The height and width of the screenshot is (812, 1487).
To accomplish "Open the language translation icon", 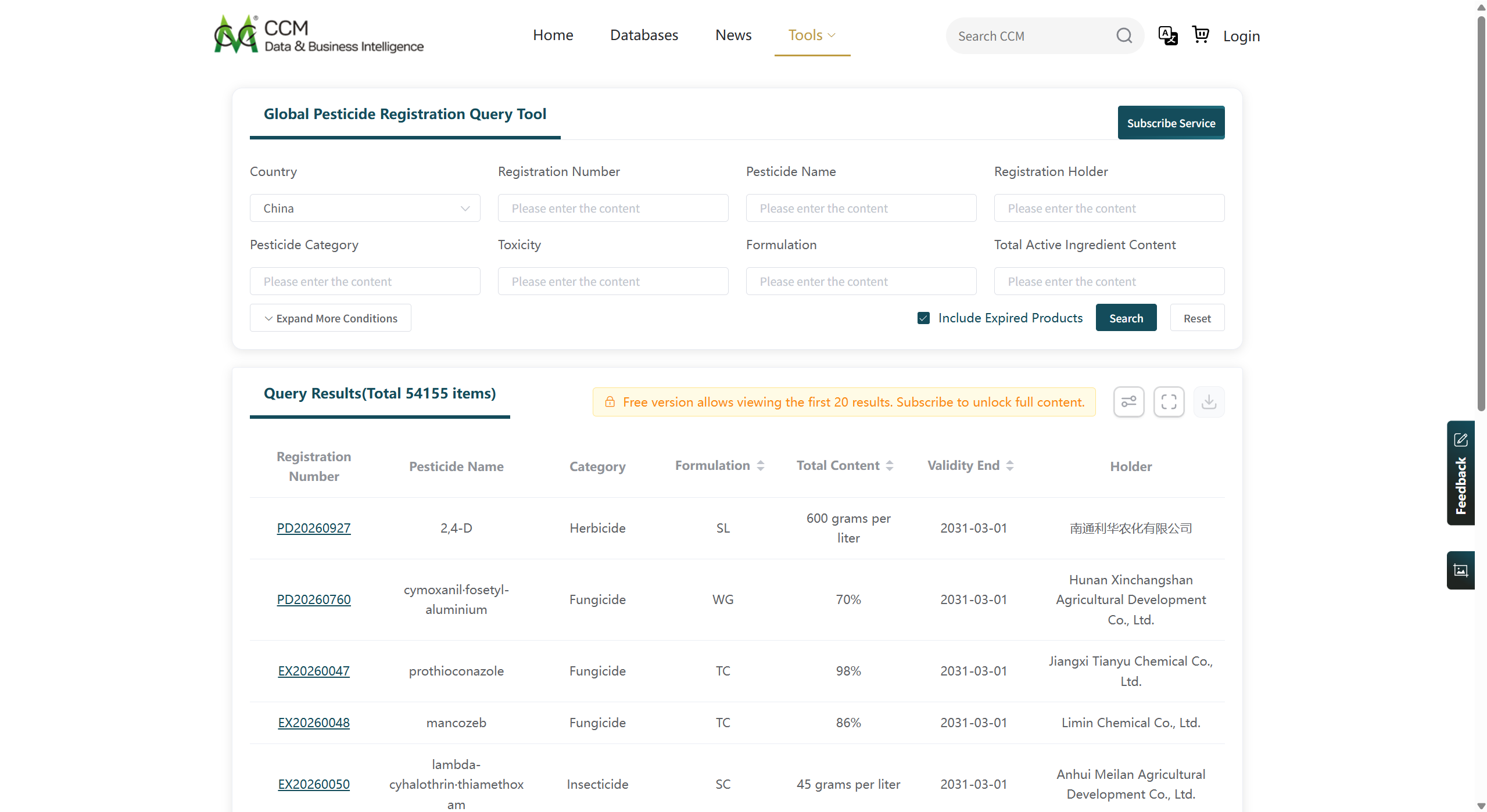I will click(x=1167, y=35).
